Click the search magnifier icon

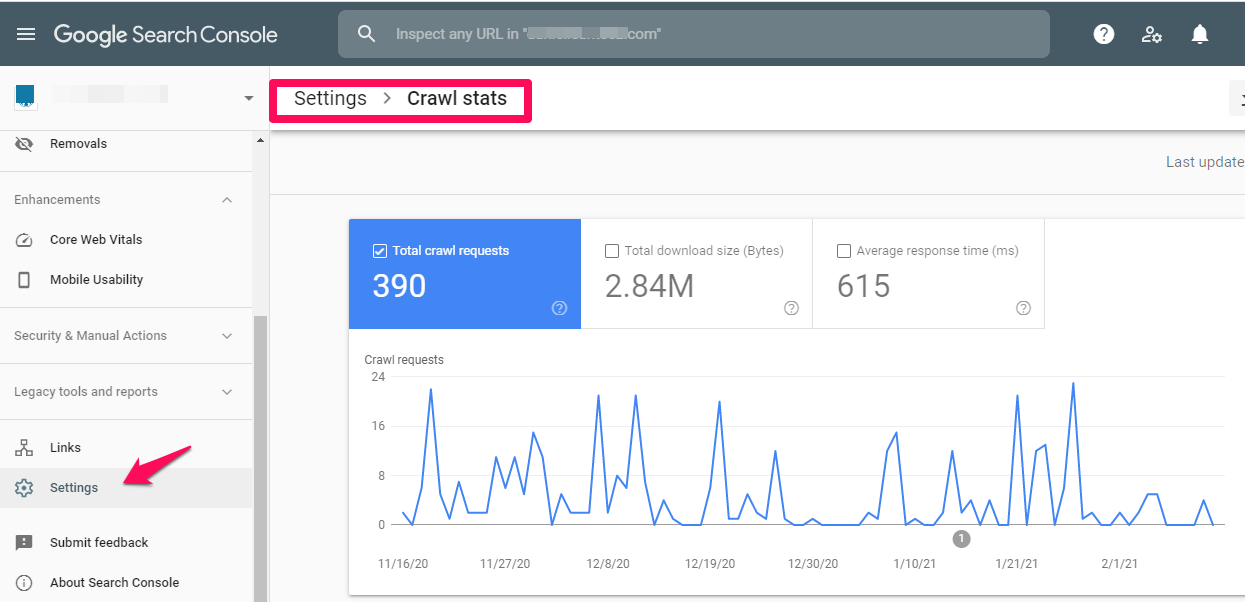[x=367, y=34]
